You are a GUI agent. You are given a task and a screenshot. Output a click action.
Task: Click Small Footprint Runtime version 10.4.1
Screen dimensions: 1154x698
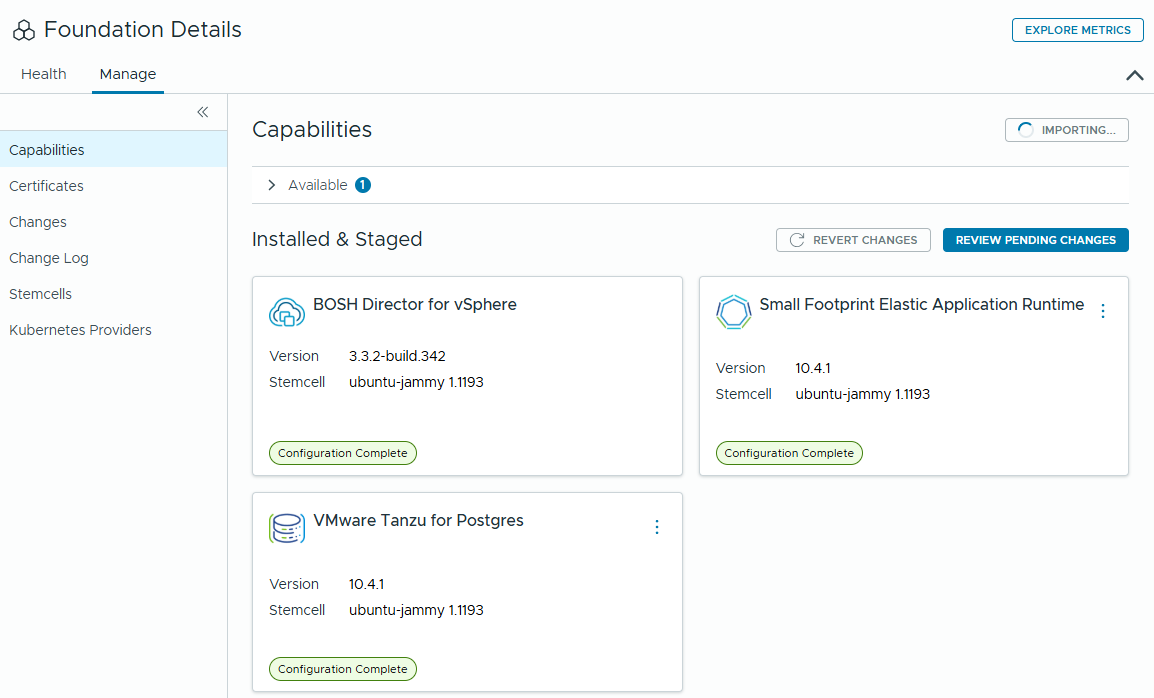[813, 368]
